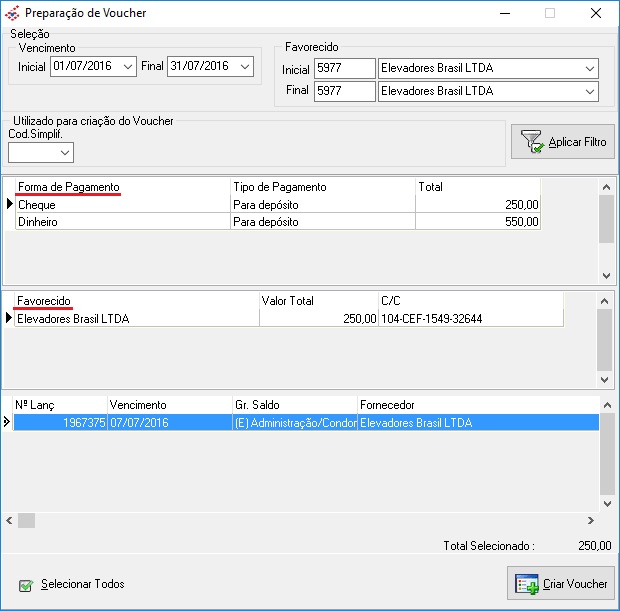Screen dimensions: 620x611
Task: Click the app logo in the title bar
Action: 12,14
